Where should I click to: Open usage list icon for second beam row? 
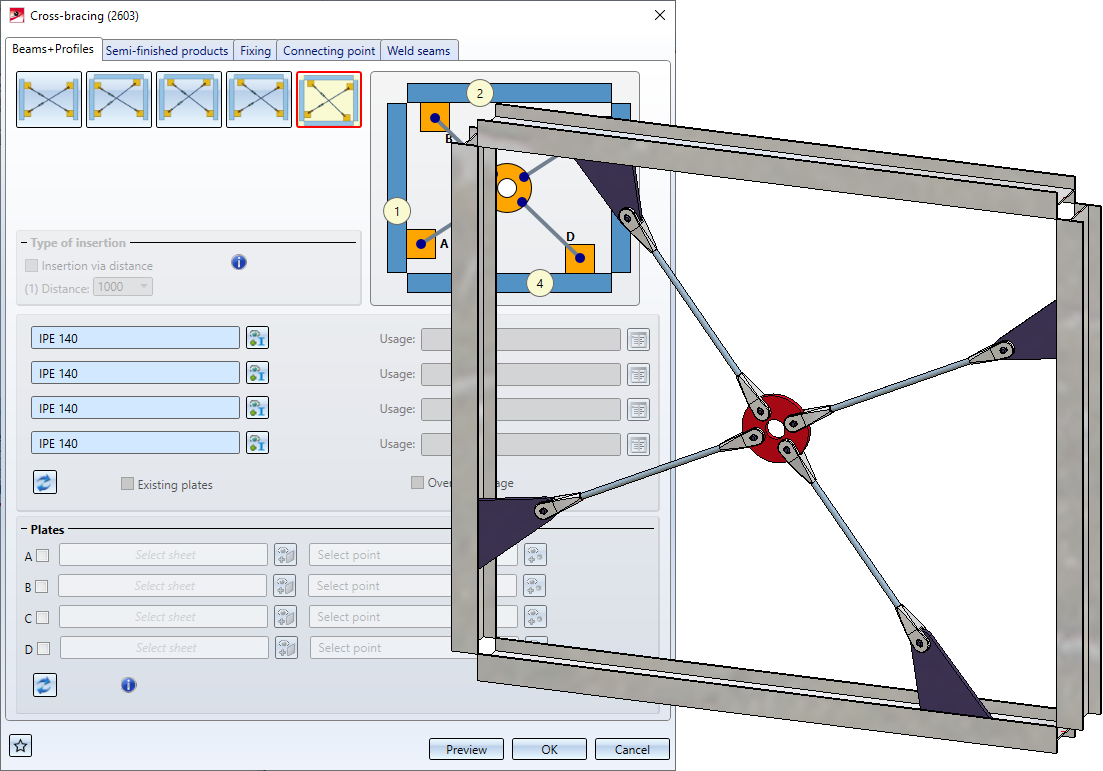coord(638,375)
